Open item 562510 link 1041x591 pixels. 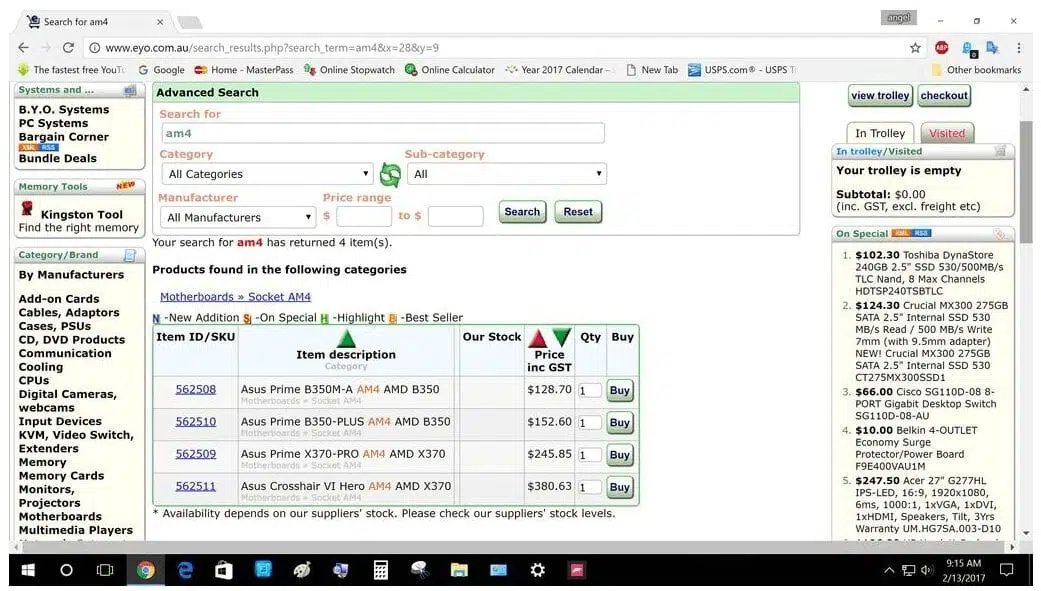click(x=196, y=422)
